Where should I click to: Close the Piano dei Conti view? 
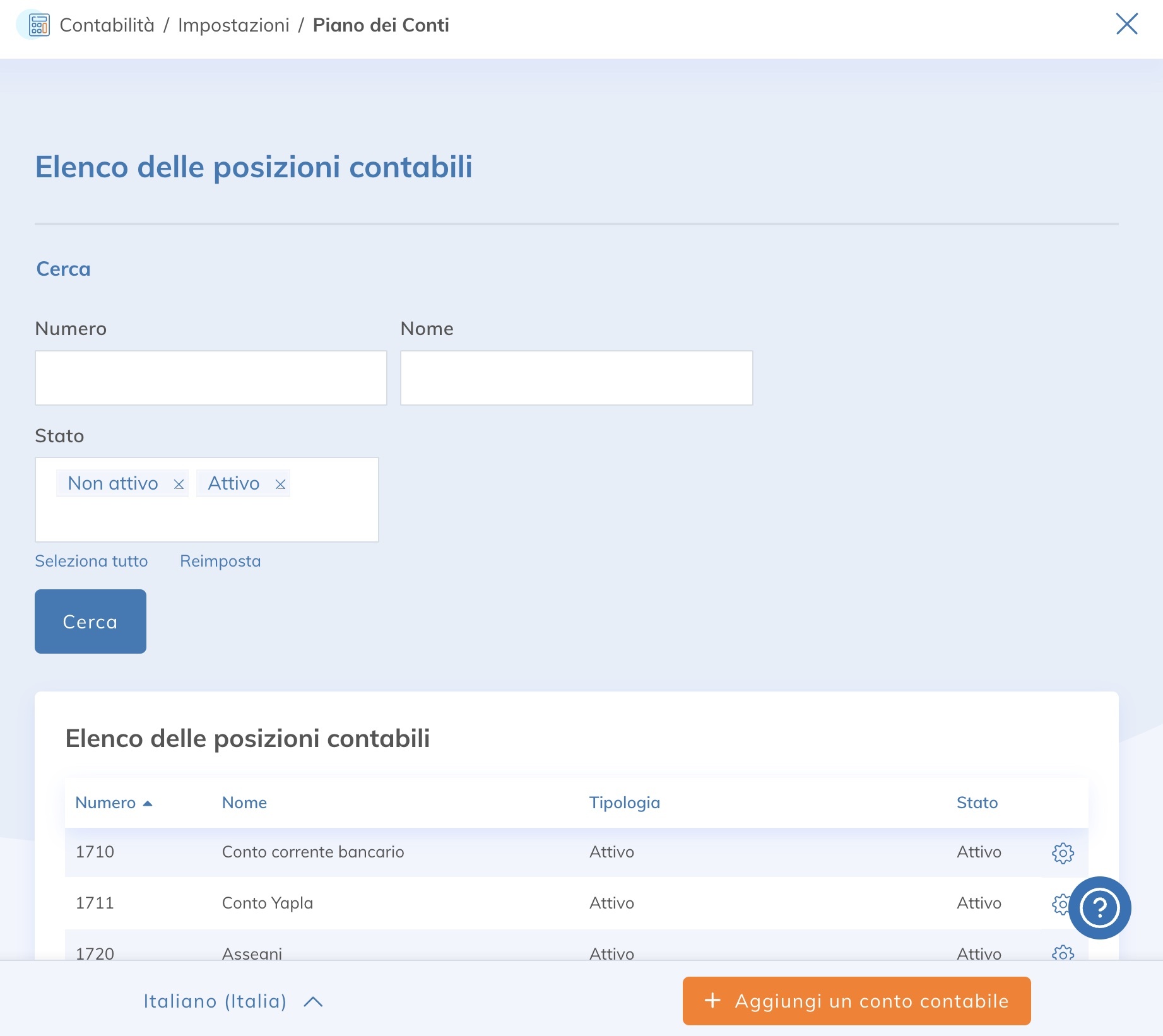pos(1128,25)
